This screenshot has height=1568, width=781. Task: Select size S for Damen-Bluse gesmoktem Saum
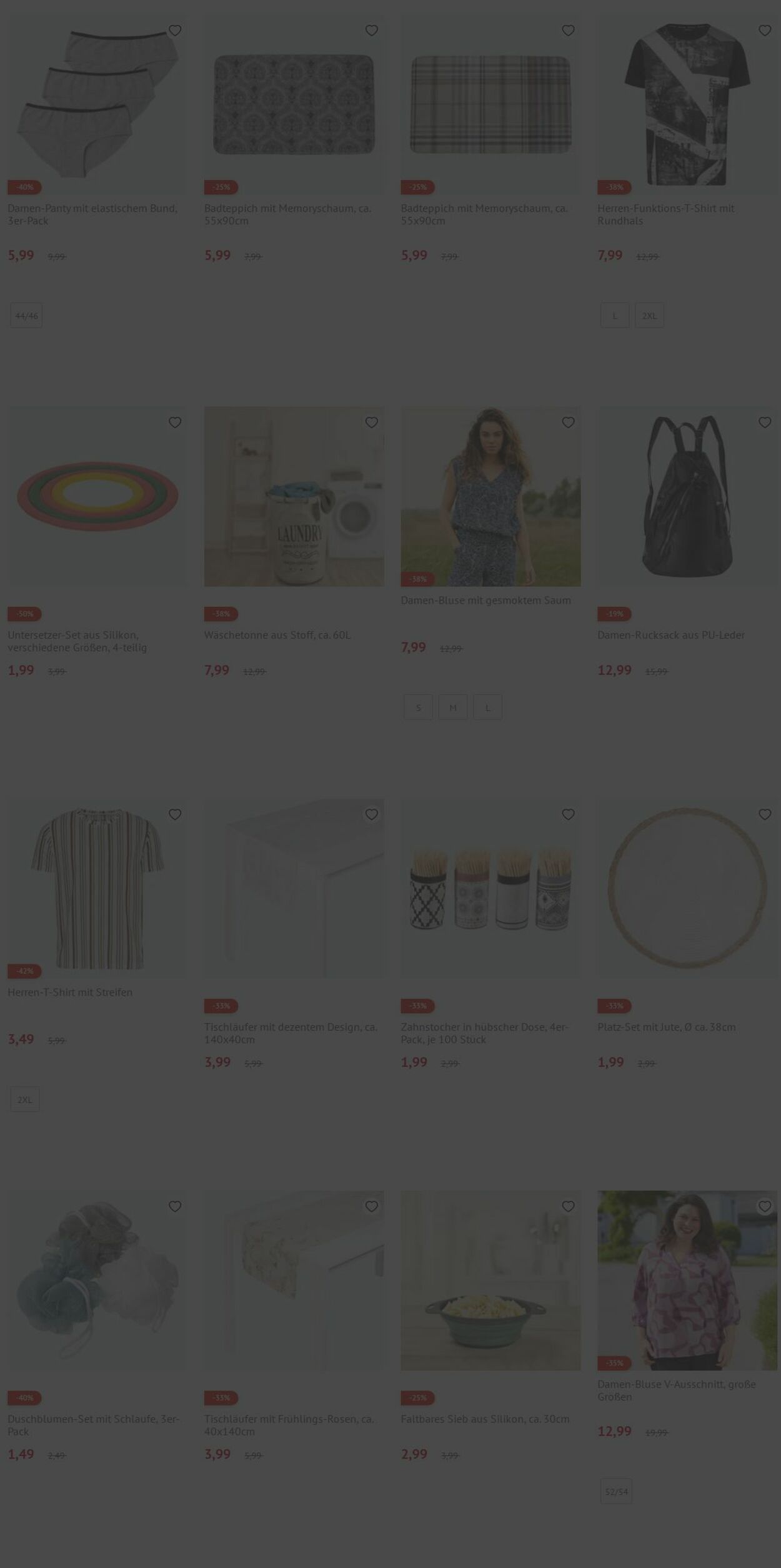(x=418, y=707)
